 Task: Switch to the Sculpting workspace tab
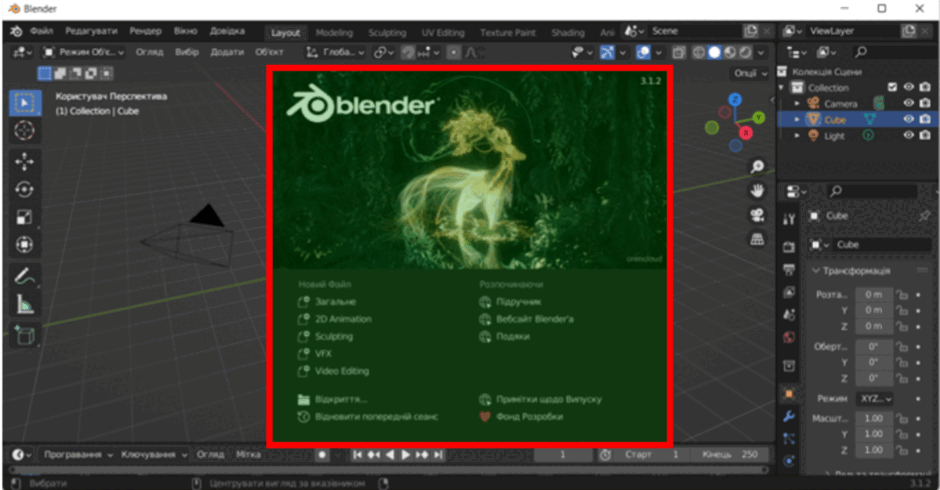[x=387, y=33]
